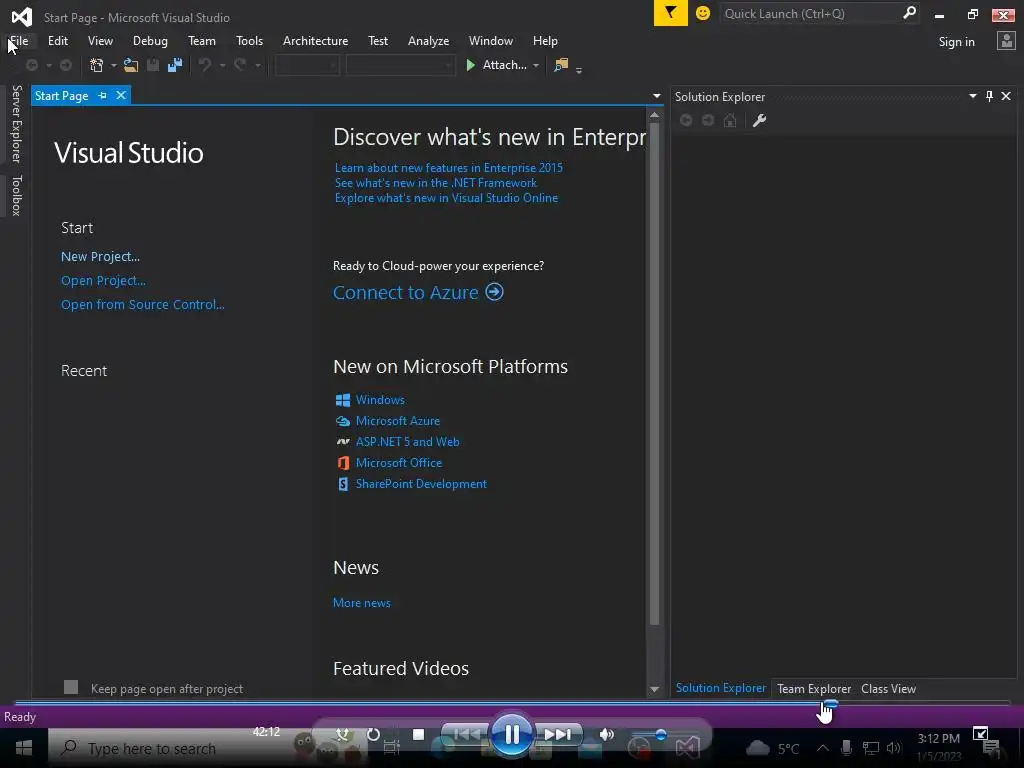Click the New Project link
The width and height of the screenshot is (1024, 768).
(x=100, y=257)
